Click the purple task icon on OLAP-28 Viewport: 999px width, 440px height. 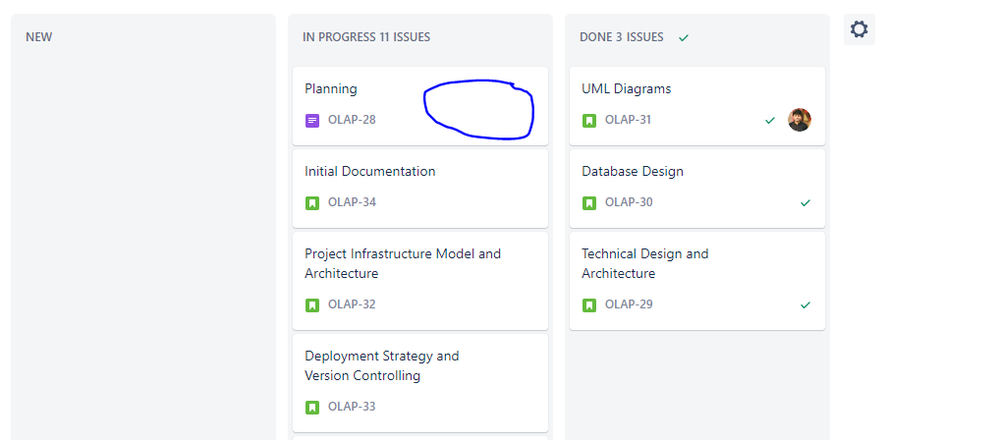312,120
